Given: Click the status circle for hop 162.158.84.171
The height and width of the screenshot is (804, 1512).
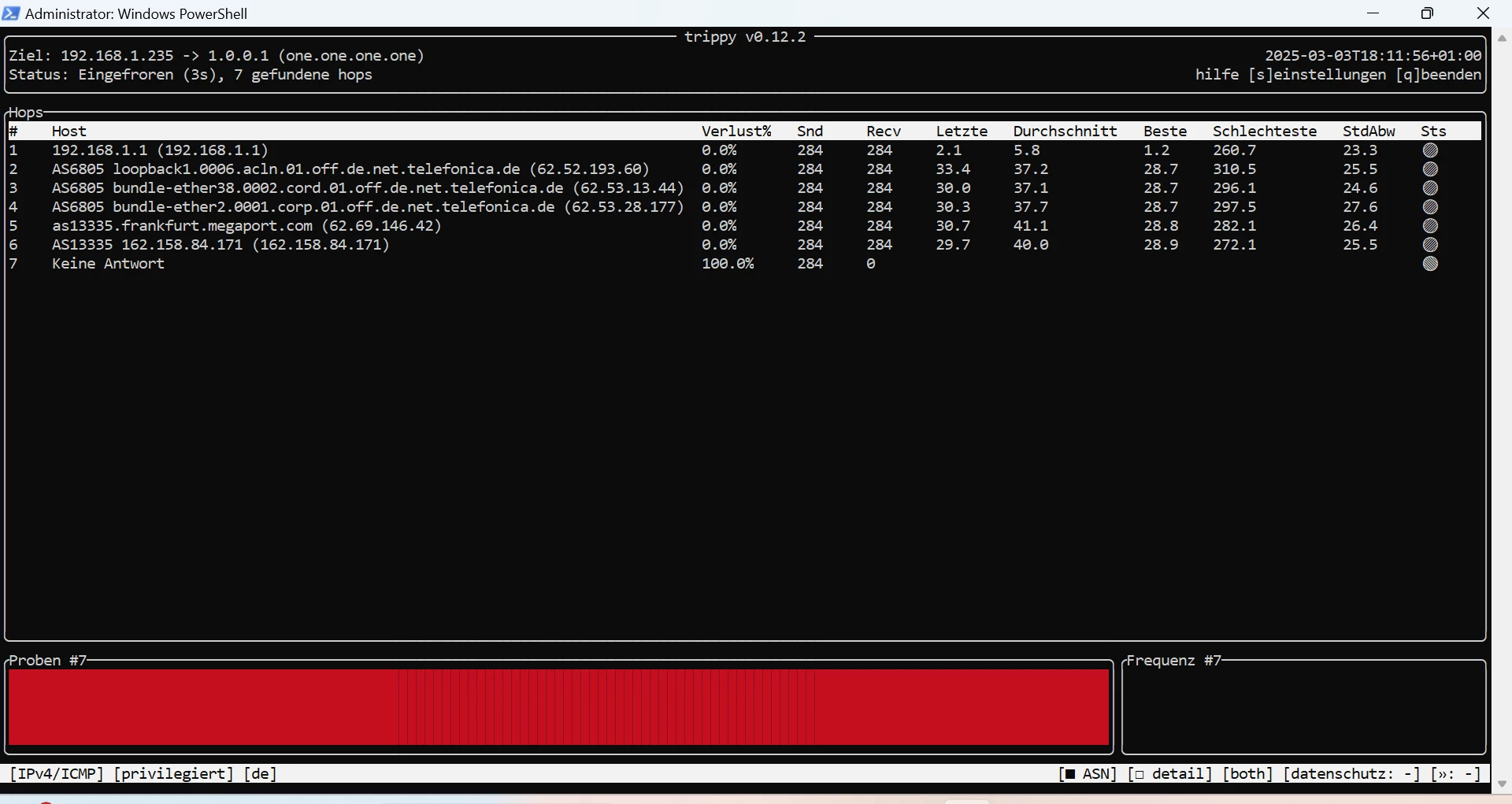Looking at the screenshot, I should click(x=1431, y=245).
